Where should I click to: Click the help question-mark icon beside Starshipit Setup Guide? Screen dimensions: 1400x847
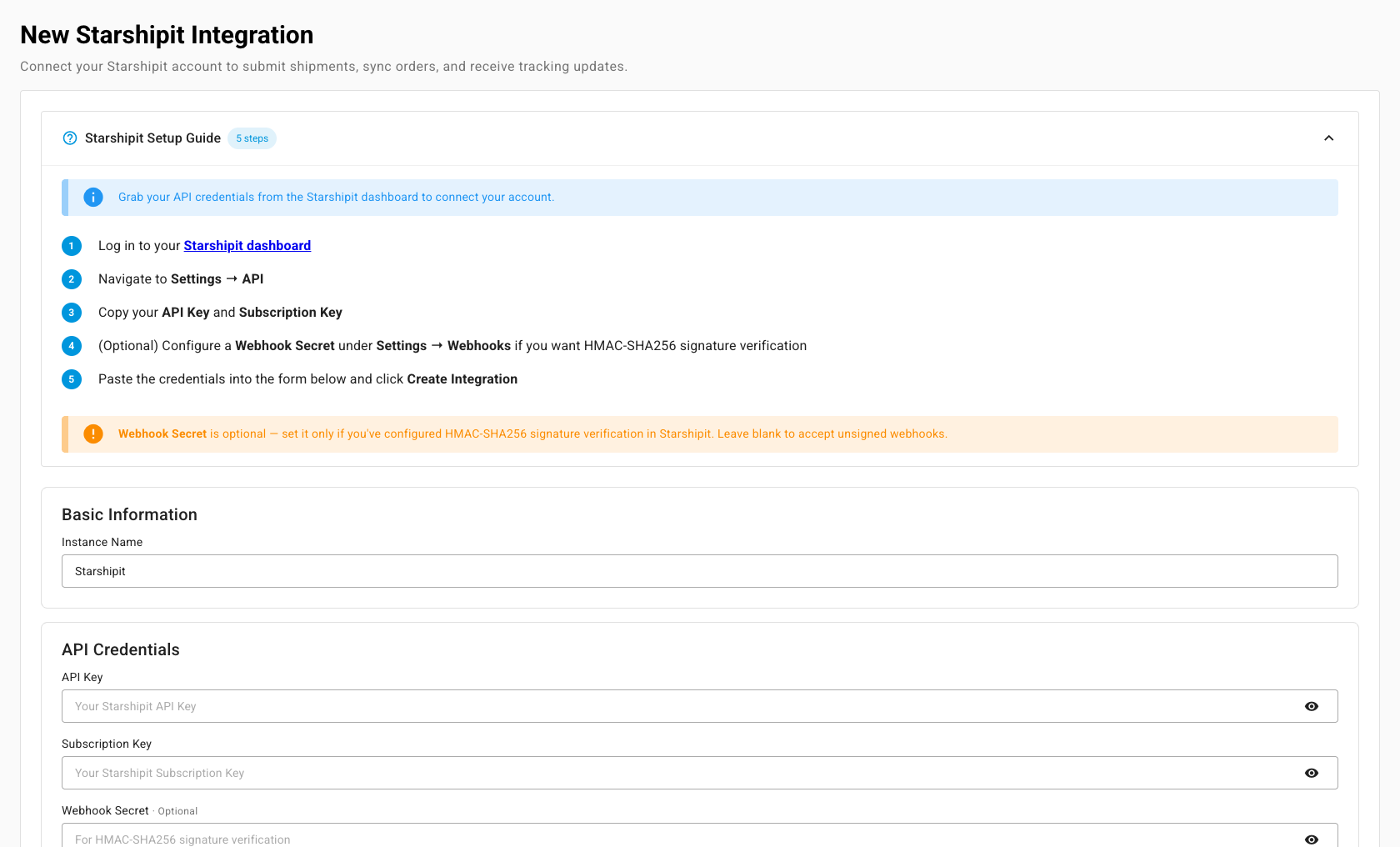click(70, 138)
